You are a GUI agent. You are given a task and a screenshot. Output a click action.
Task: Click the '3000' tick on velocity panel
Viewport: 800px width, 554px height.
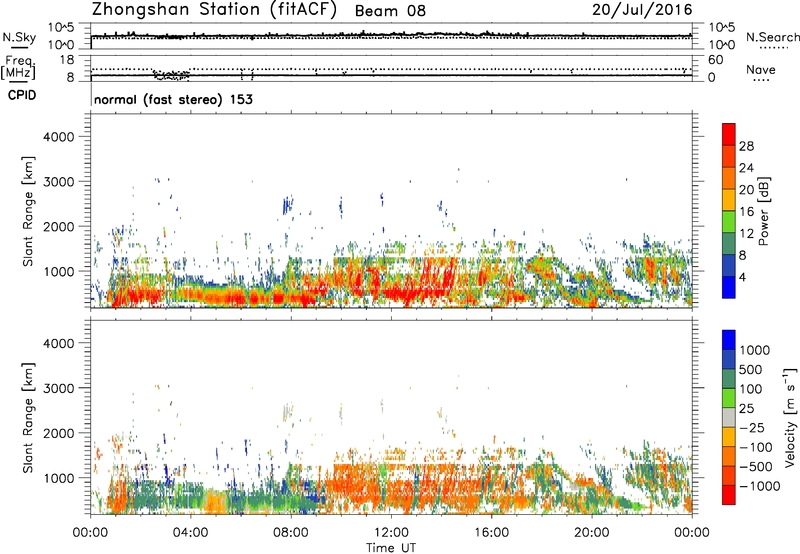[58, 388]
